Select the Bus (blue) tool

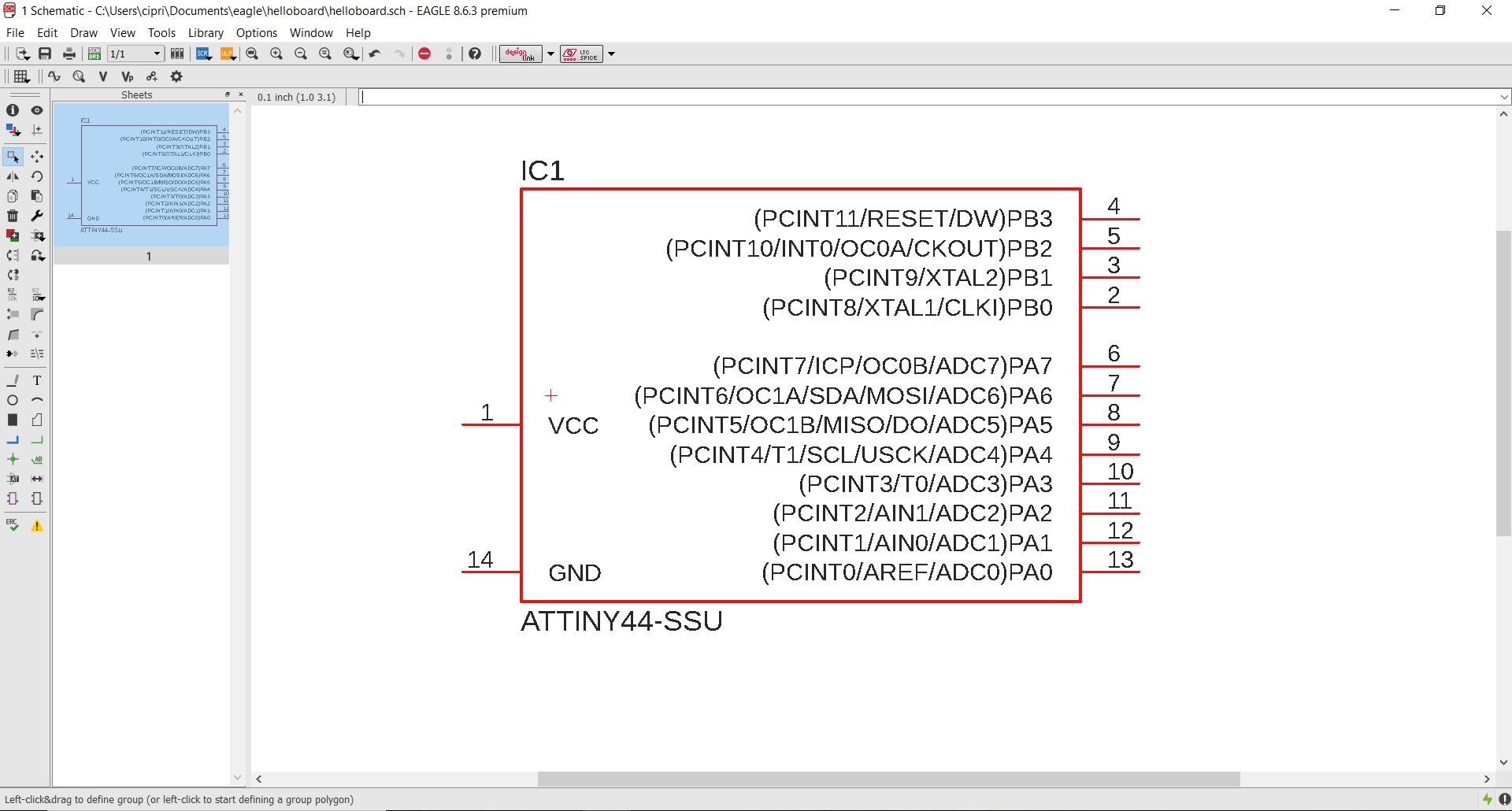point(13,439)
